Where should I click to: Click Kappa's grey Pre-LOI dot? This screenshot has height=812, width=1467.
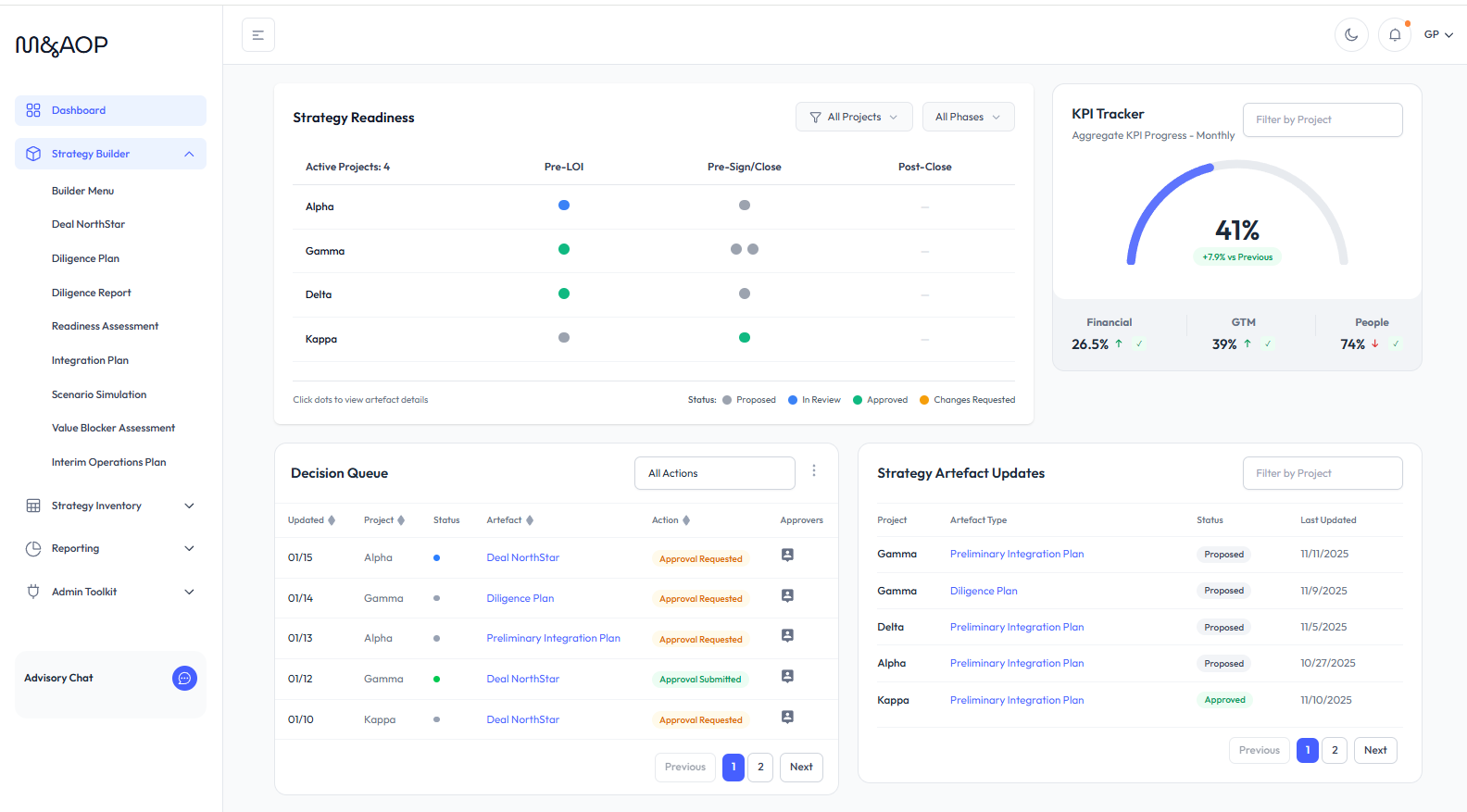564,338
